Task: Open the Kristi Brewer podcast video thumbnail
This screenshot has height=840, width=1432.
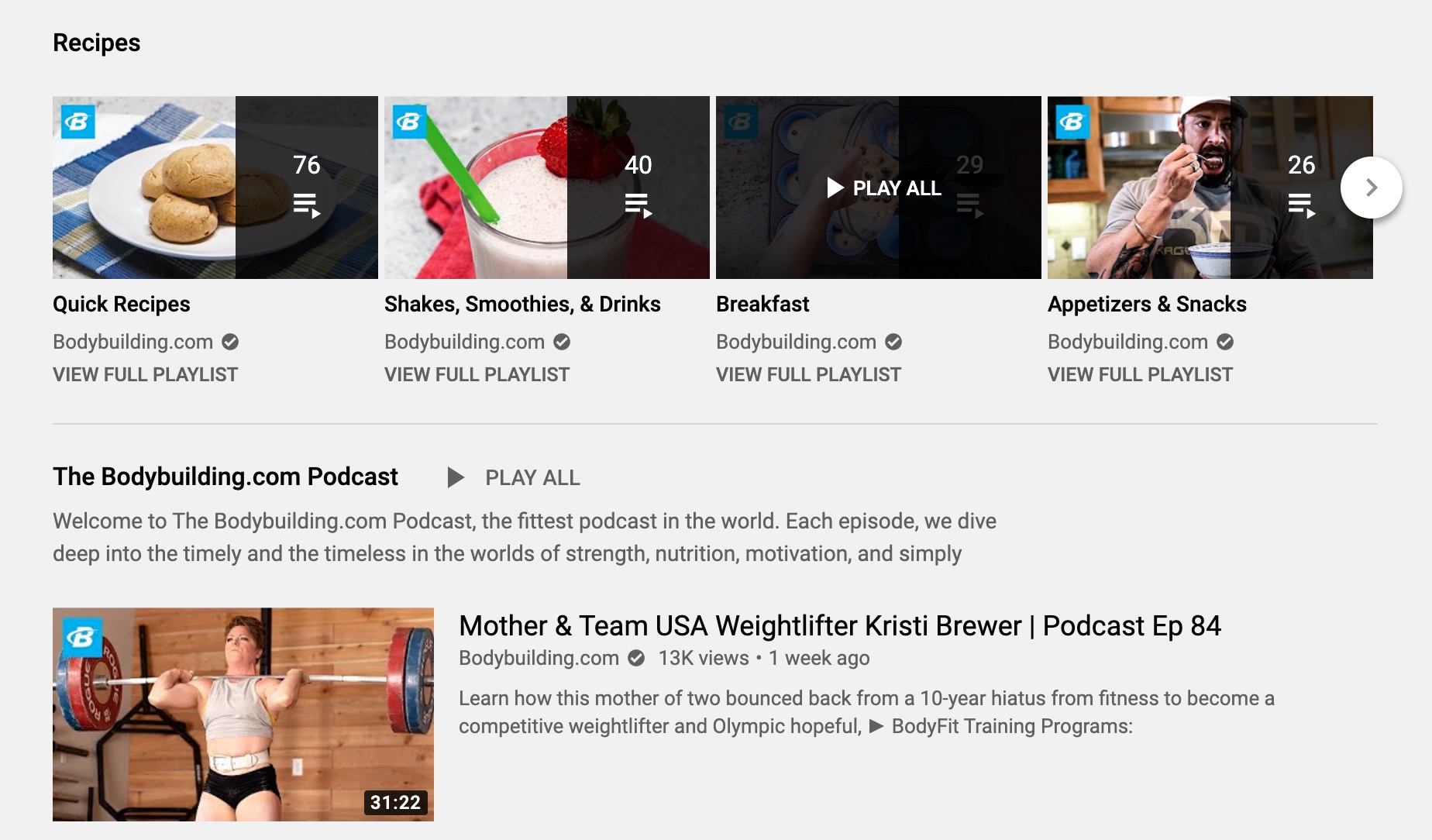Action: pos(243,714)
